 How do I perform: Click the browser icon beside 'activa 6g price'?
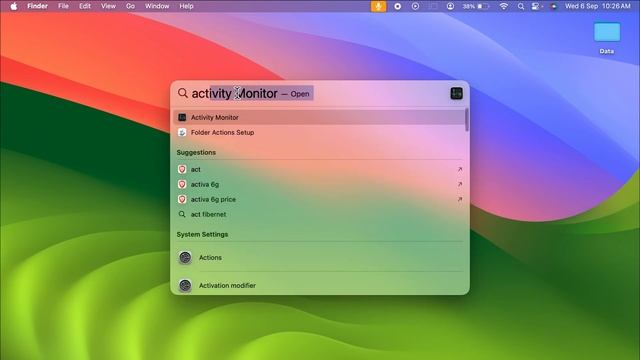[182, 199]
